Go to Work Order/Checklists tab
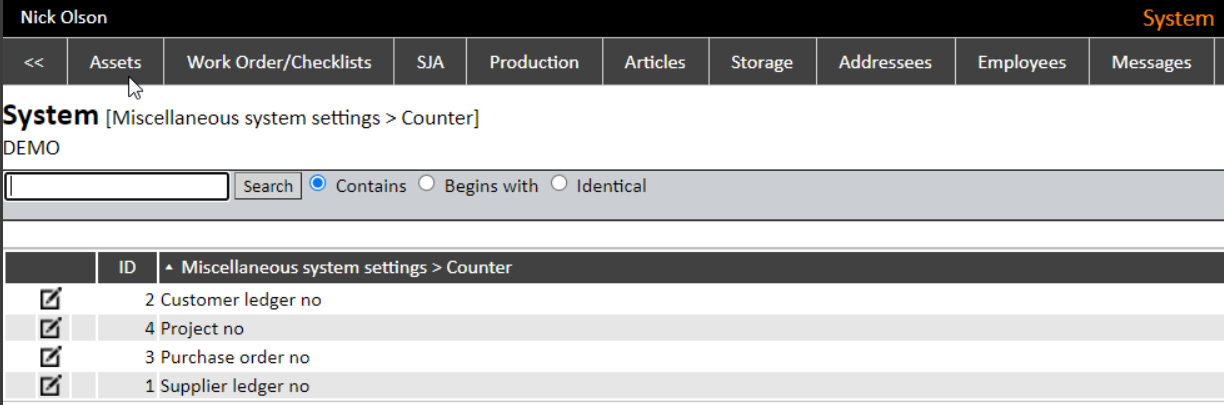The image size is (1224, 405). coord(279,62)
